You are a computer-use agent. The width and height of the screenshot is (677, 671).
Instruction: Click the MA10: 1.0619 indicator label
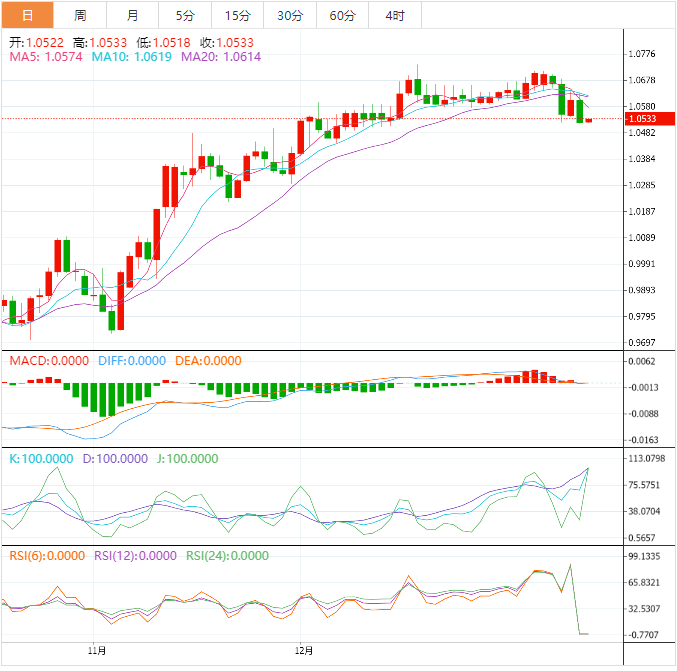[132, 58]
